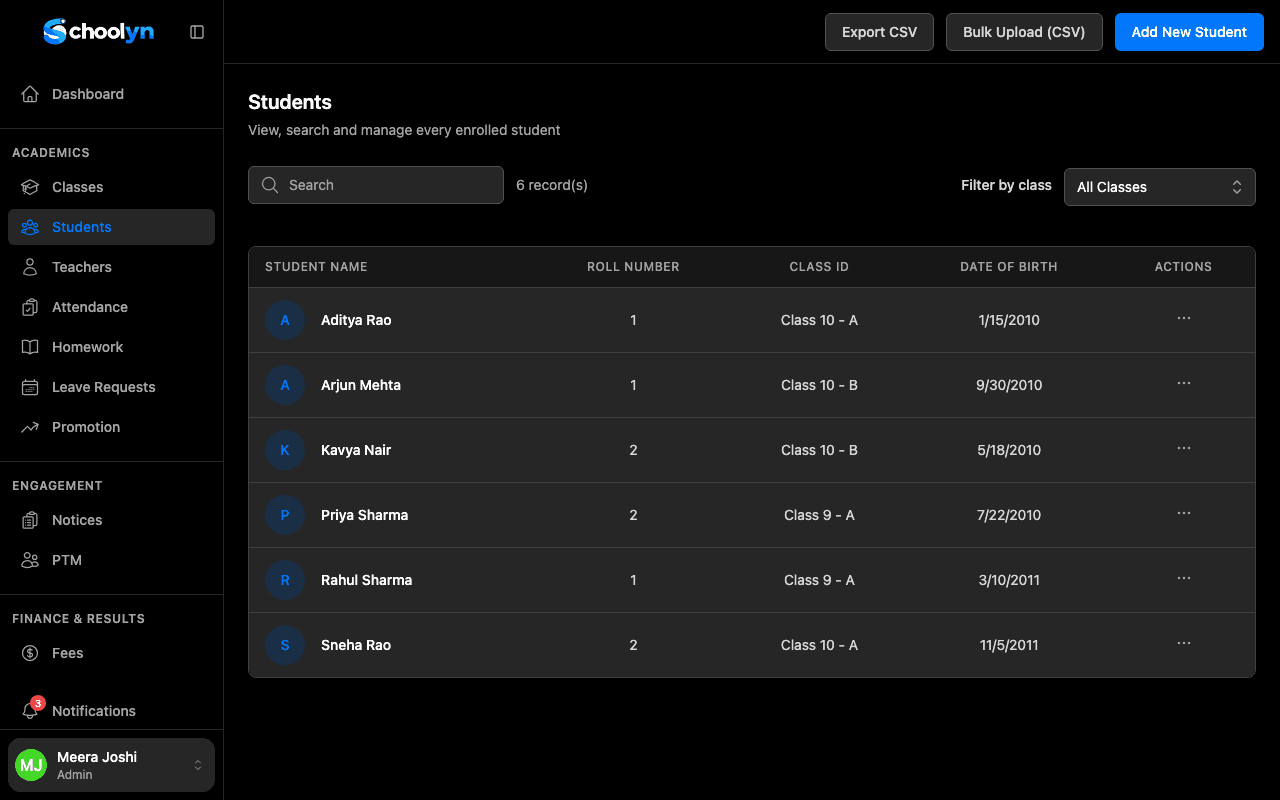Click Bulk Upload (CSV) button
The image size is (1280, 800).
pos(1024,32)
